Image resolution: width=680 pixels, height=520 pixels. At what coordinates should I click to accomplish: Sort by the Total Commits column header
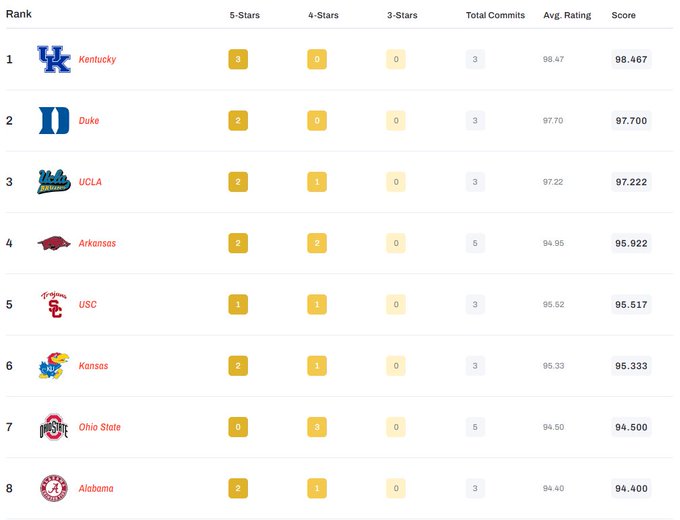[x=495, y=15]
